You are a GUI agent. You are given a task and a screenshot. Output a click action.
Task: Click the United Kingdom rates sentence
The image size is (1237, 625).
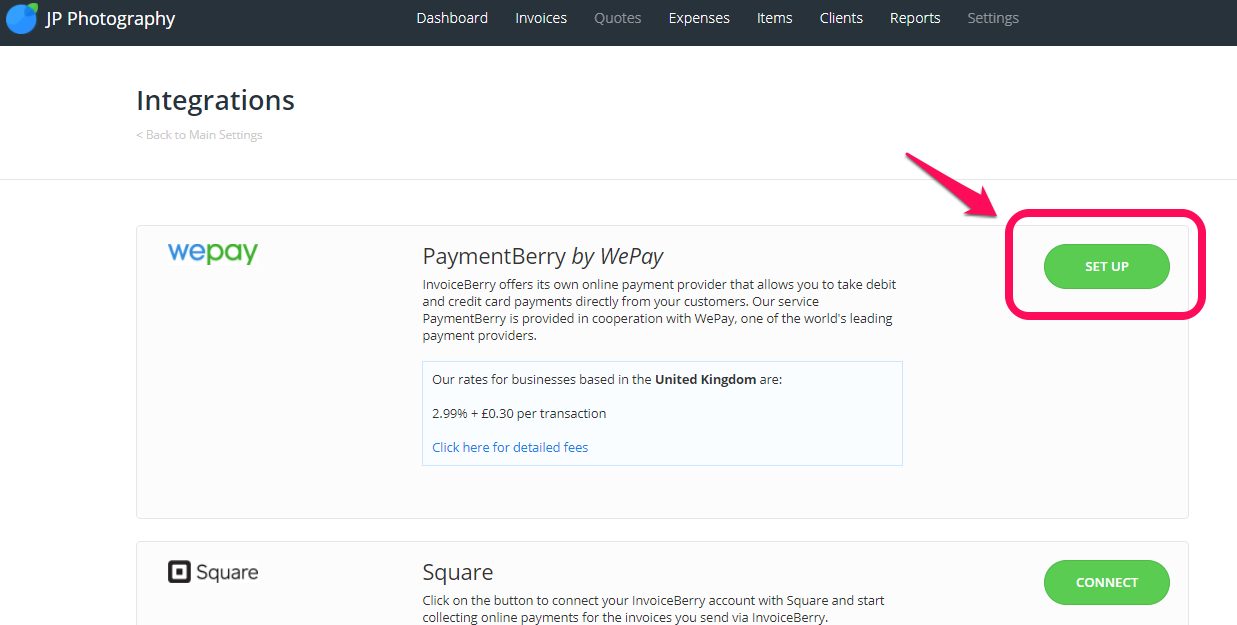(x=607, y=379)
